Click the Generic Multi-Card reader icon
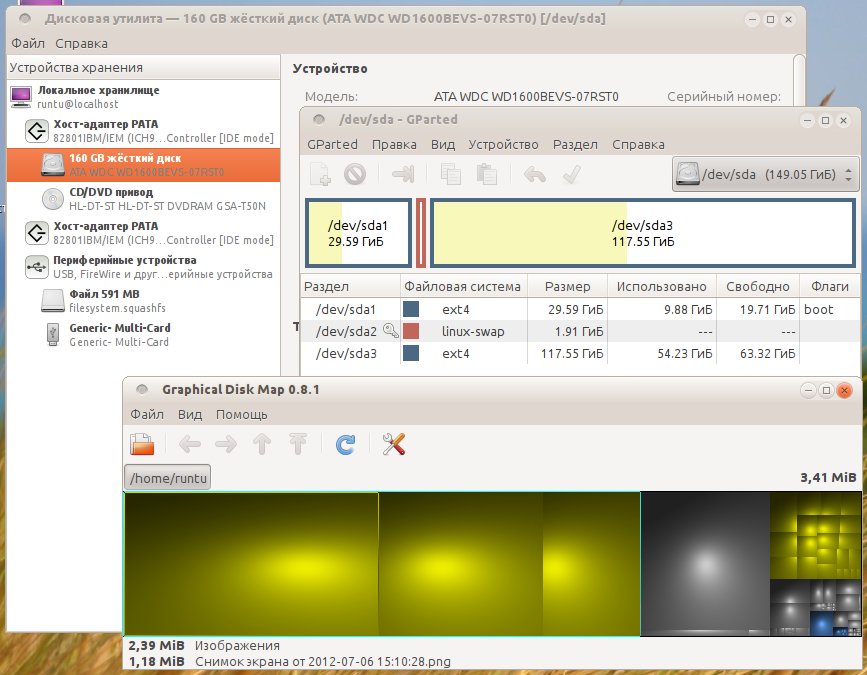 53,334
